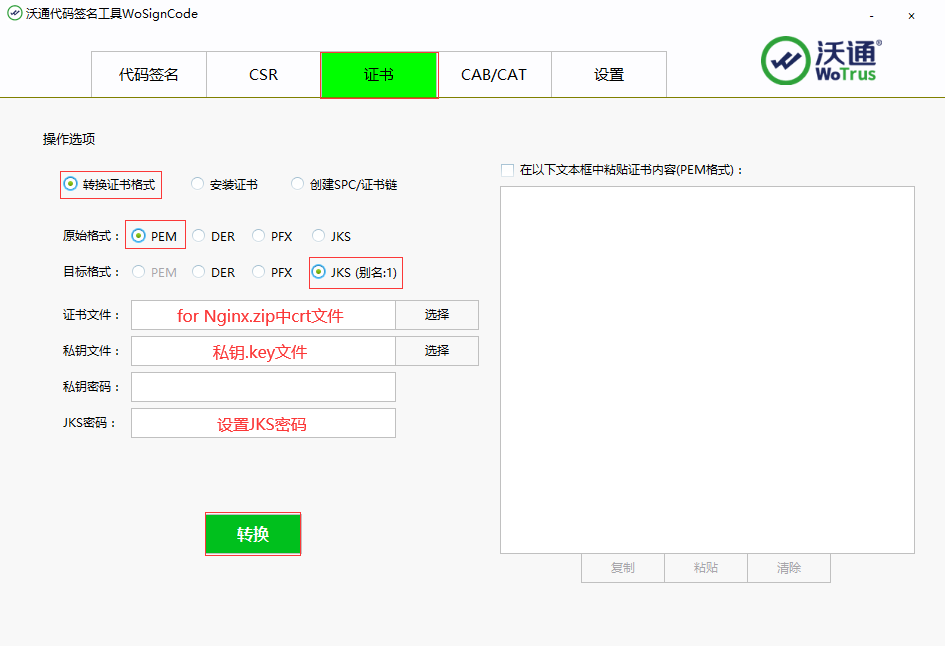This screenshot has width=945, height=646.
Task: Click 选择 next to 私钥文件
Action: click(x=437, y=350)
